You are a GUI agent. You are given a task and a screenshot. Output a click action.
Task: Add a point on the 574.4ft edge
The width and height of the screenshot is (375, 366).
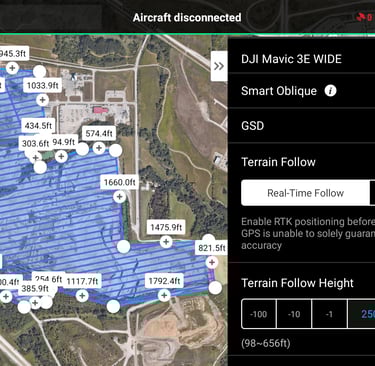coord(99,148)
